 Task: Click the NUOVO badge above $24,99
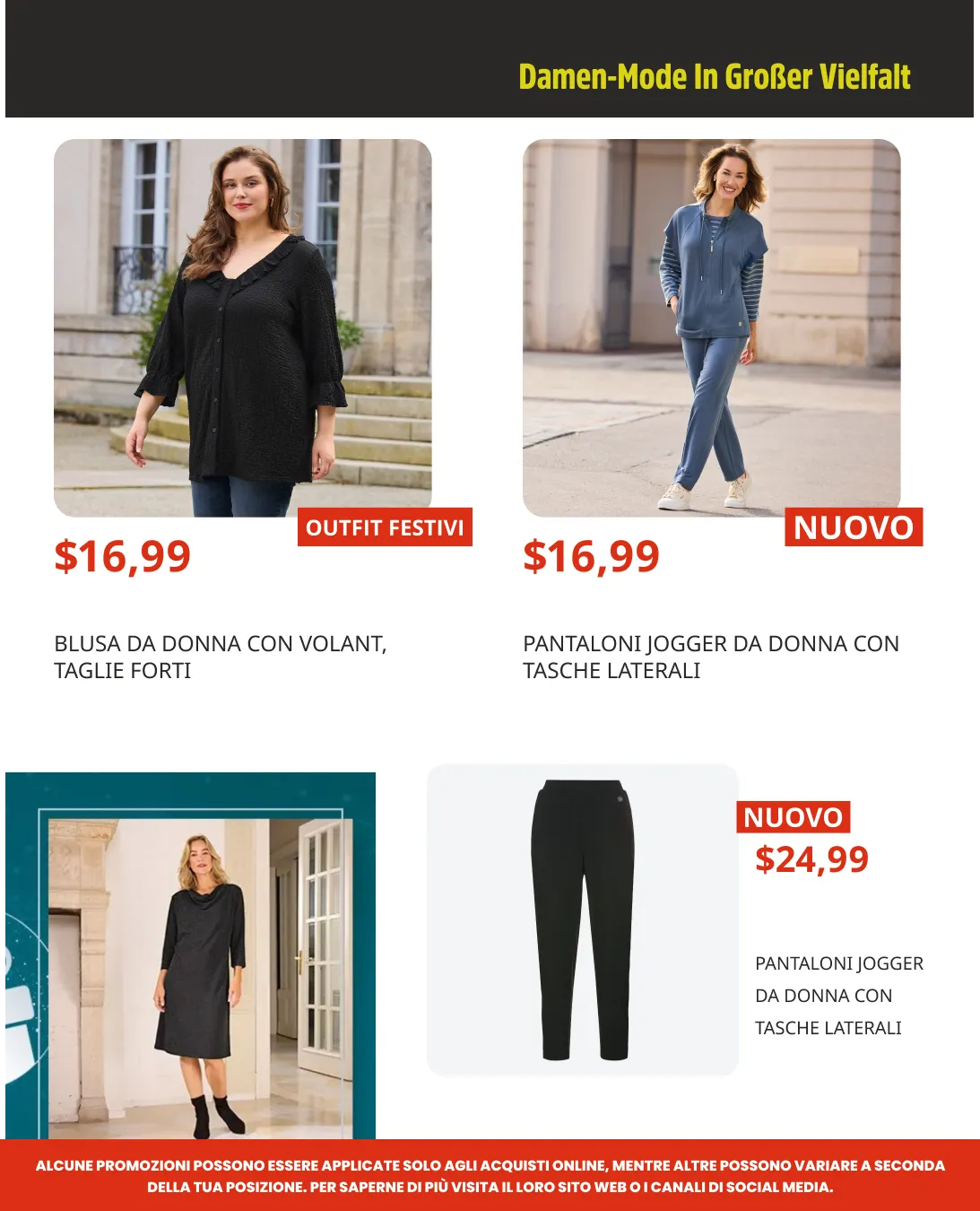[794, 817]
